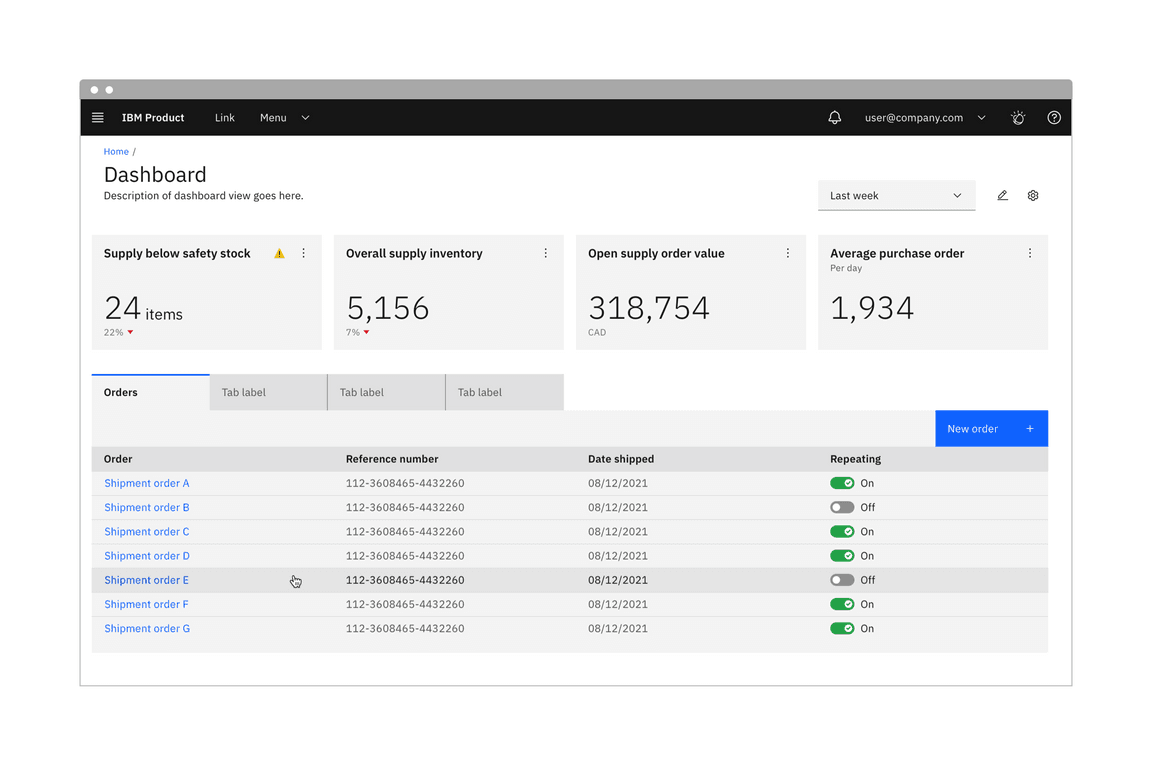Open the Shipment order C link
The height and width of the screenshot is (767, 1152).
147,532
